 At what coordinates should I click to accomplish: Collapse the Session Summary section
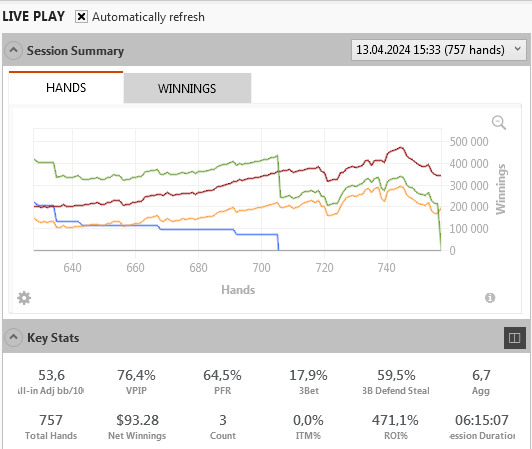[x=14, y=51]
